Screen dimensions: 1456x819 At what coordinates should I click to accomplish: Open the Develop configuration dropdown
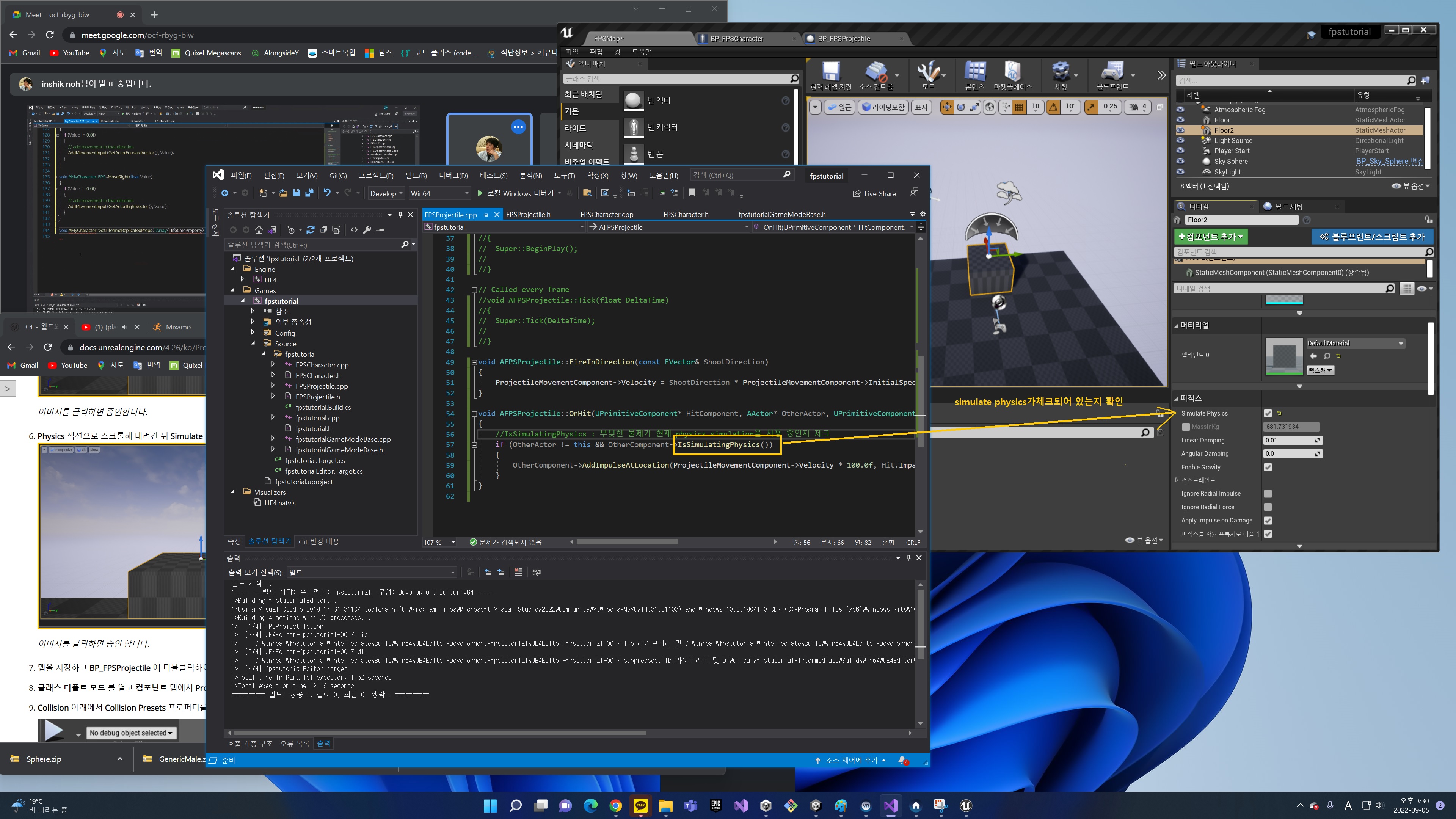click(386, 193)
